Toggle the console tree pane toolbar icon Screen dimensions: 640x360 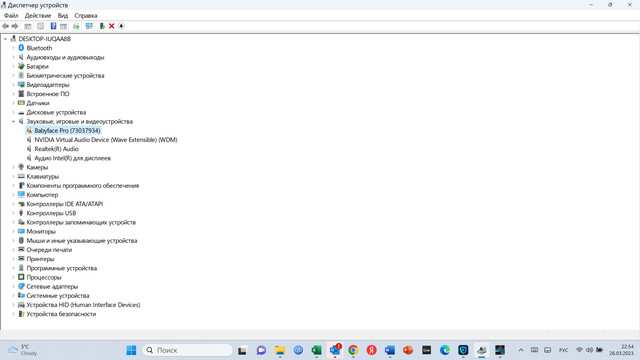tap(28, 26)
